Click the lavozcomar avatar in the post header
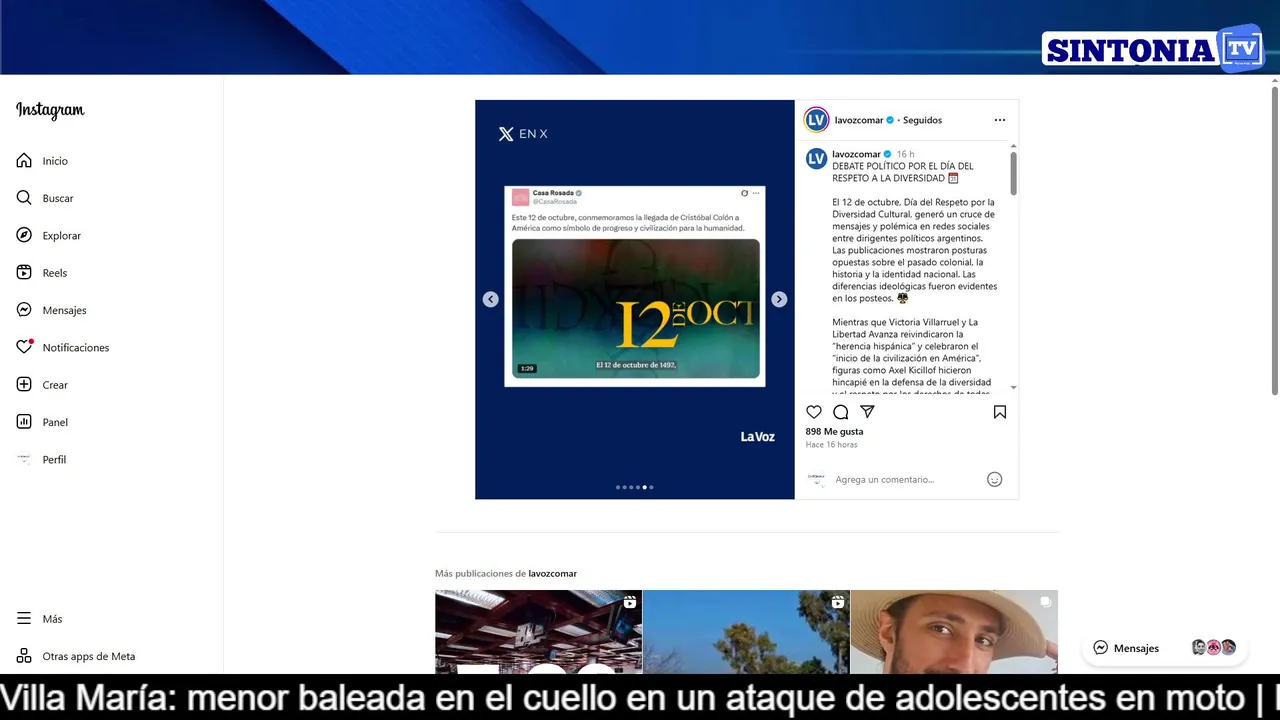 click(x=817, y=120)
